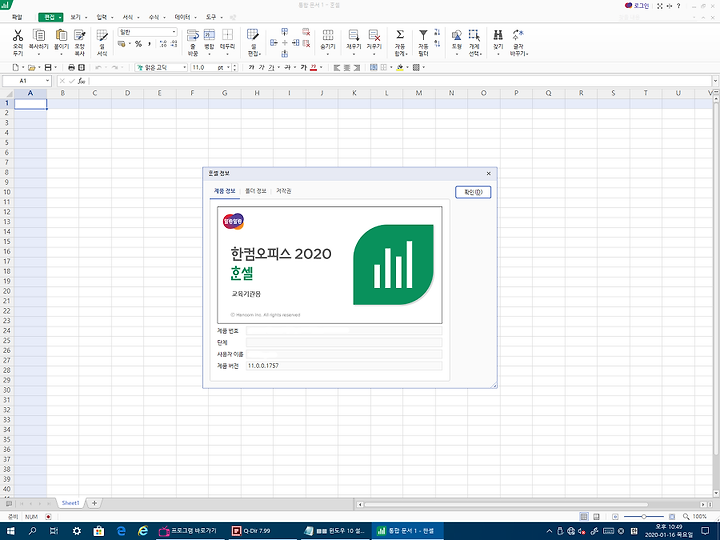Click the Paste (붙이기) clipboard icon
This screenshot has width=720, height=540.
click(61, 36)
